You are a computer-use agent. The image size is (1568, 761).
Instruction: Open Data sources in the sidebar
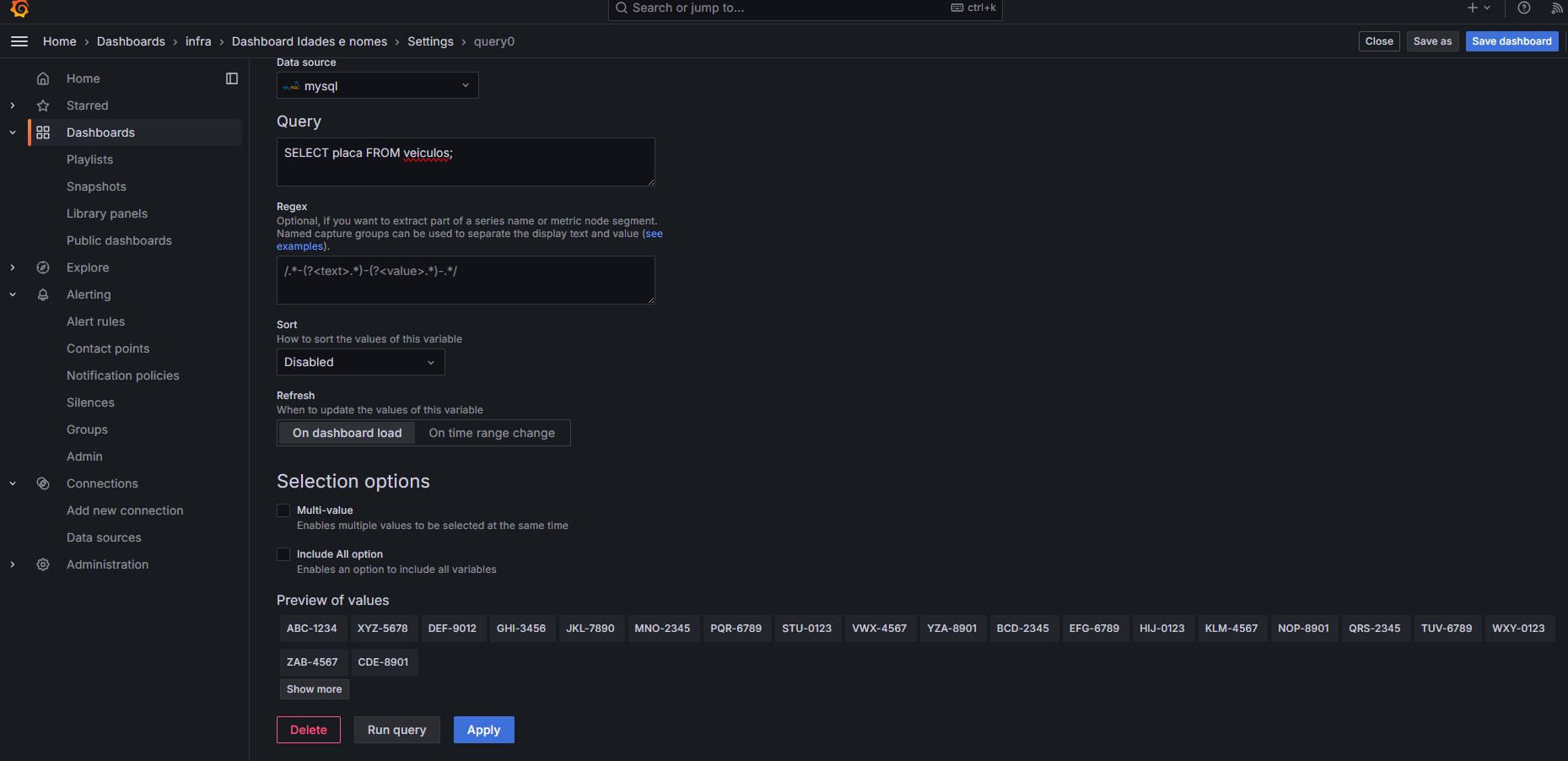tap(104, 537)
